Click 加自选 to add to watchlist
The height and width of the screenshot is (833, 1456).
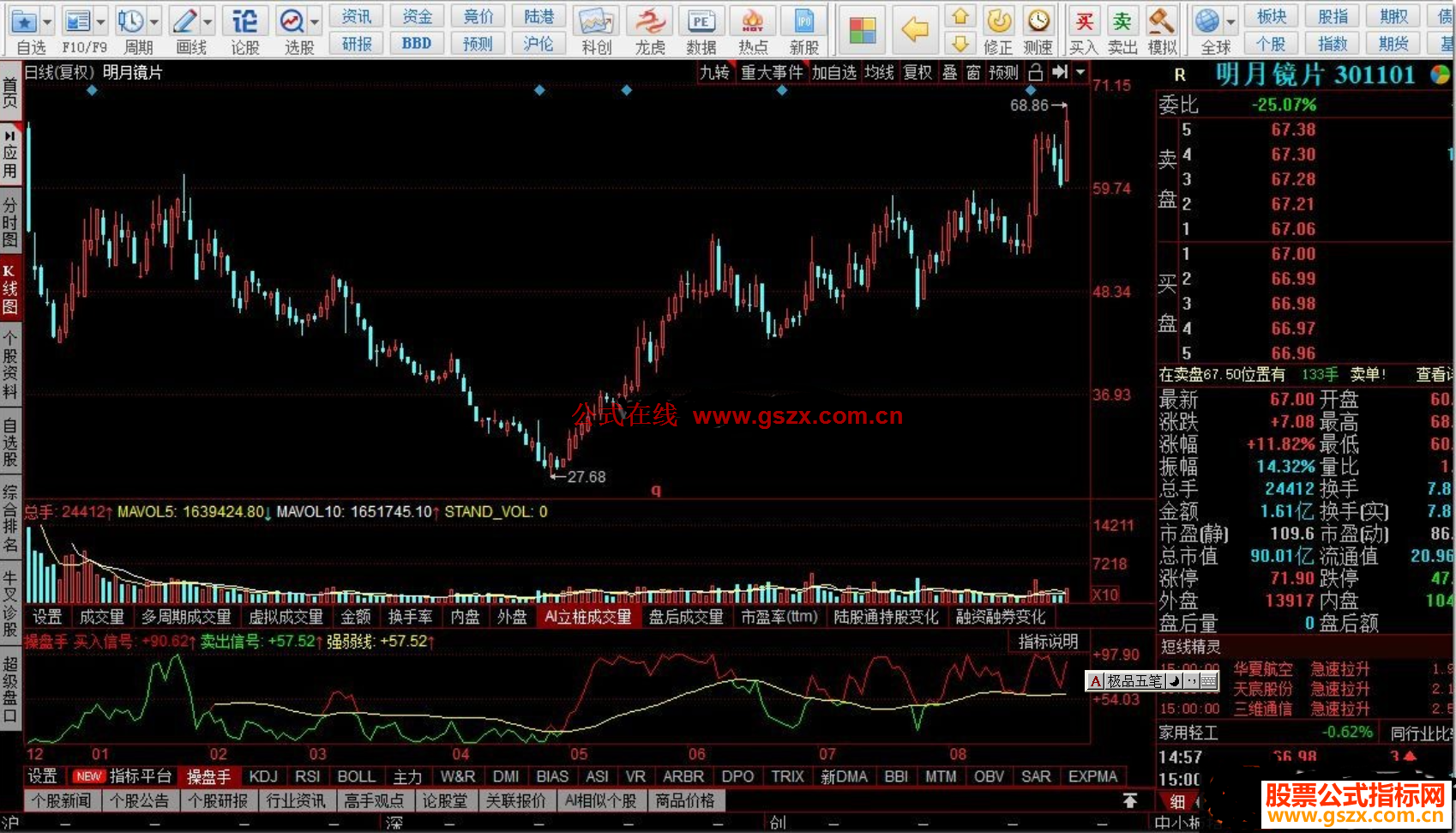coord(834,73)
